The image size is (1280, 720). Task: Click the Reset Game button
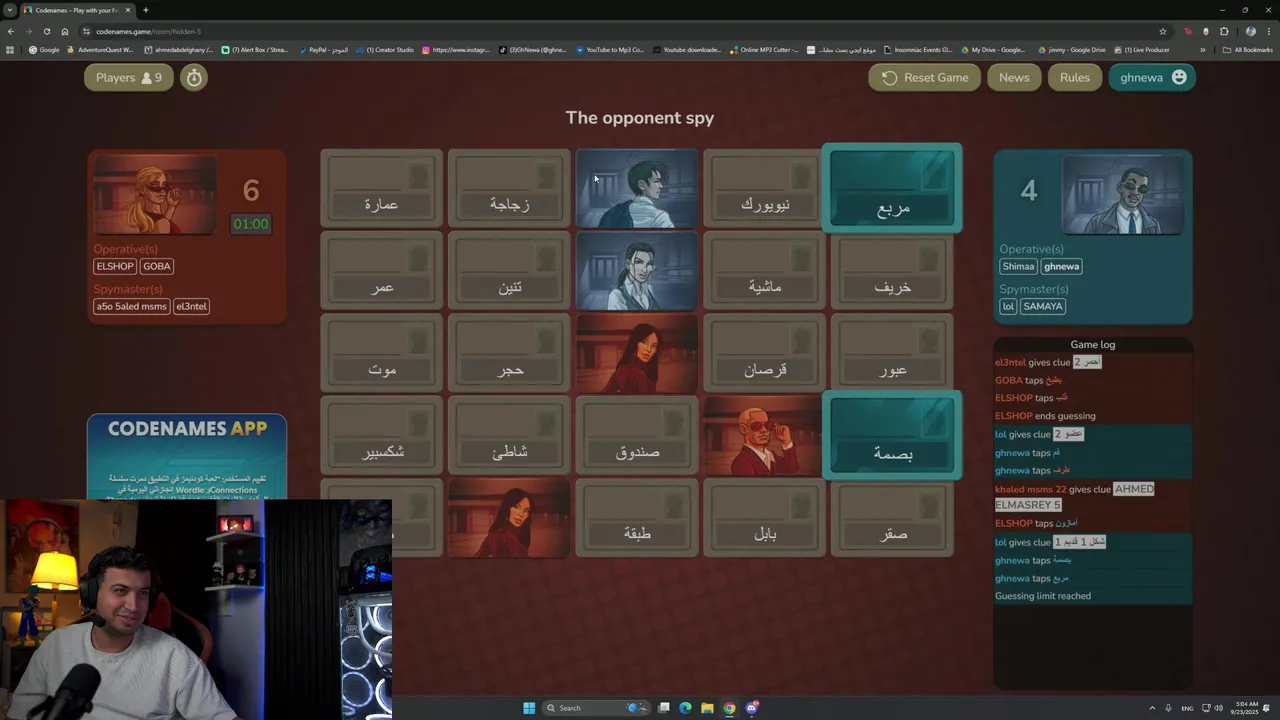tap(925, 77)
